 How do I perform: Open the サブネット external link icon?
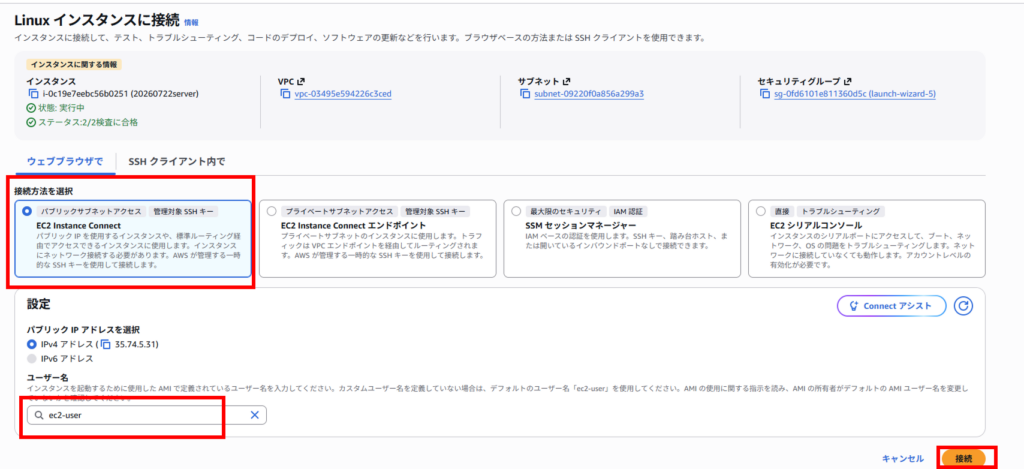(x=567, y=82)
